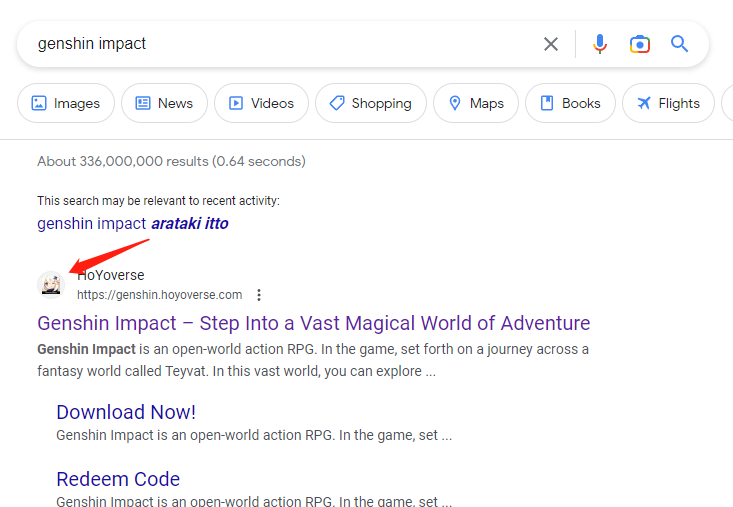Switch to News results
Image resolution: width=733 pixels, height=507 pixels.
coord(164,103)
